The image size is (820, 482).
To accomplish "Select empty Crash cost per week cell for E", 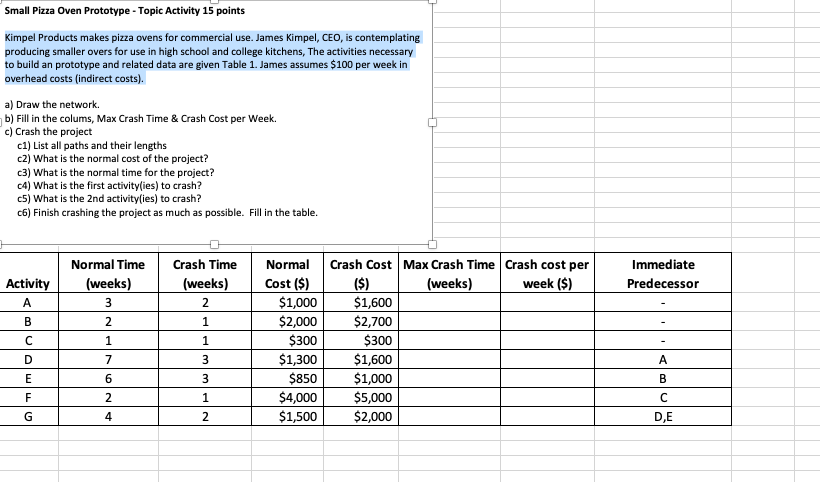I will point(548,378).
